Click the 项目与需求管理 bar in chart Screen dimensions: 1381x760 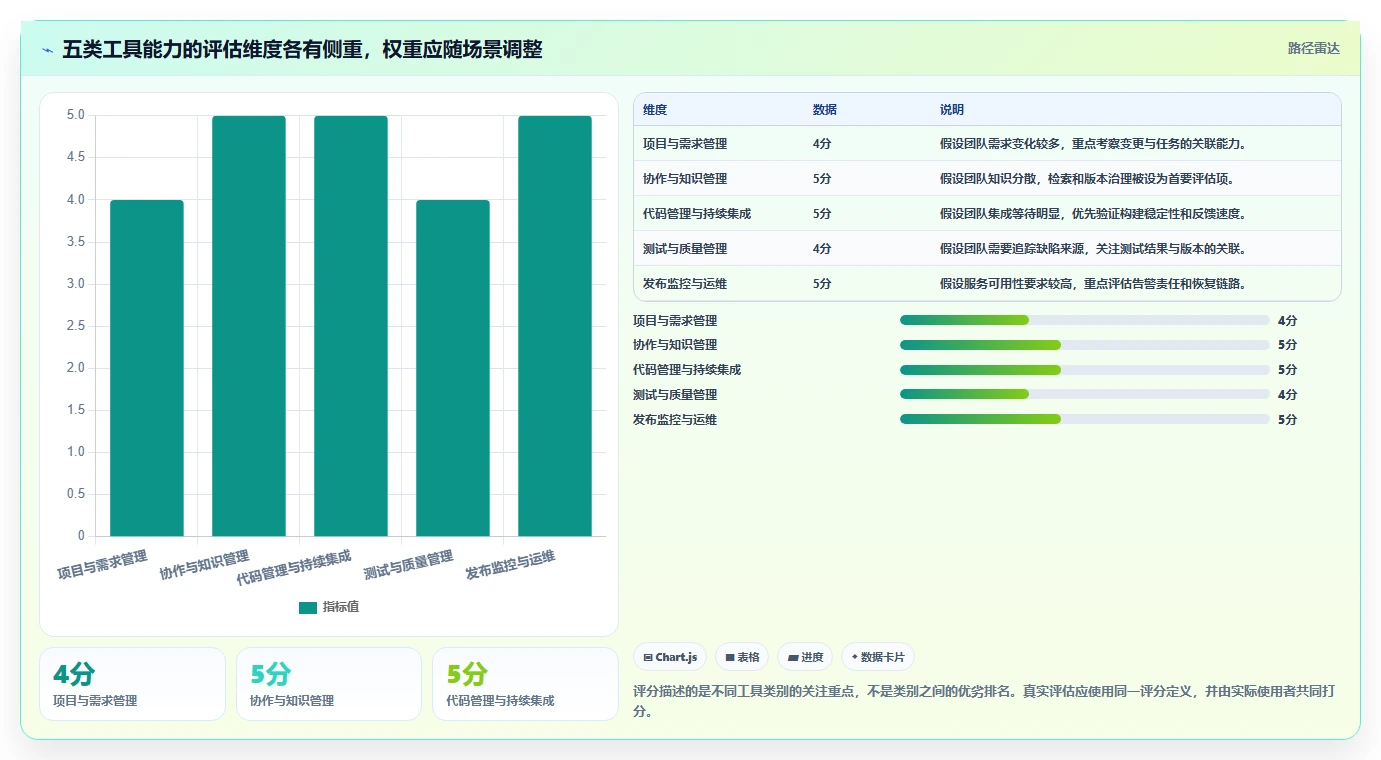click(147, 368)
